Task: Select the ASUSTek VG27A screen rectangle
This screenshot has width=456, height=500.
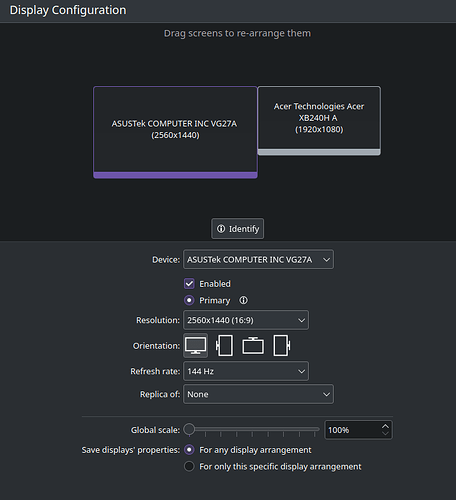Action: click(175, 132)
